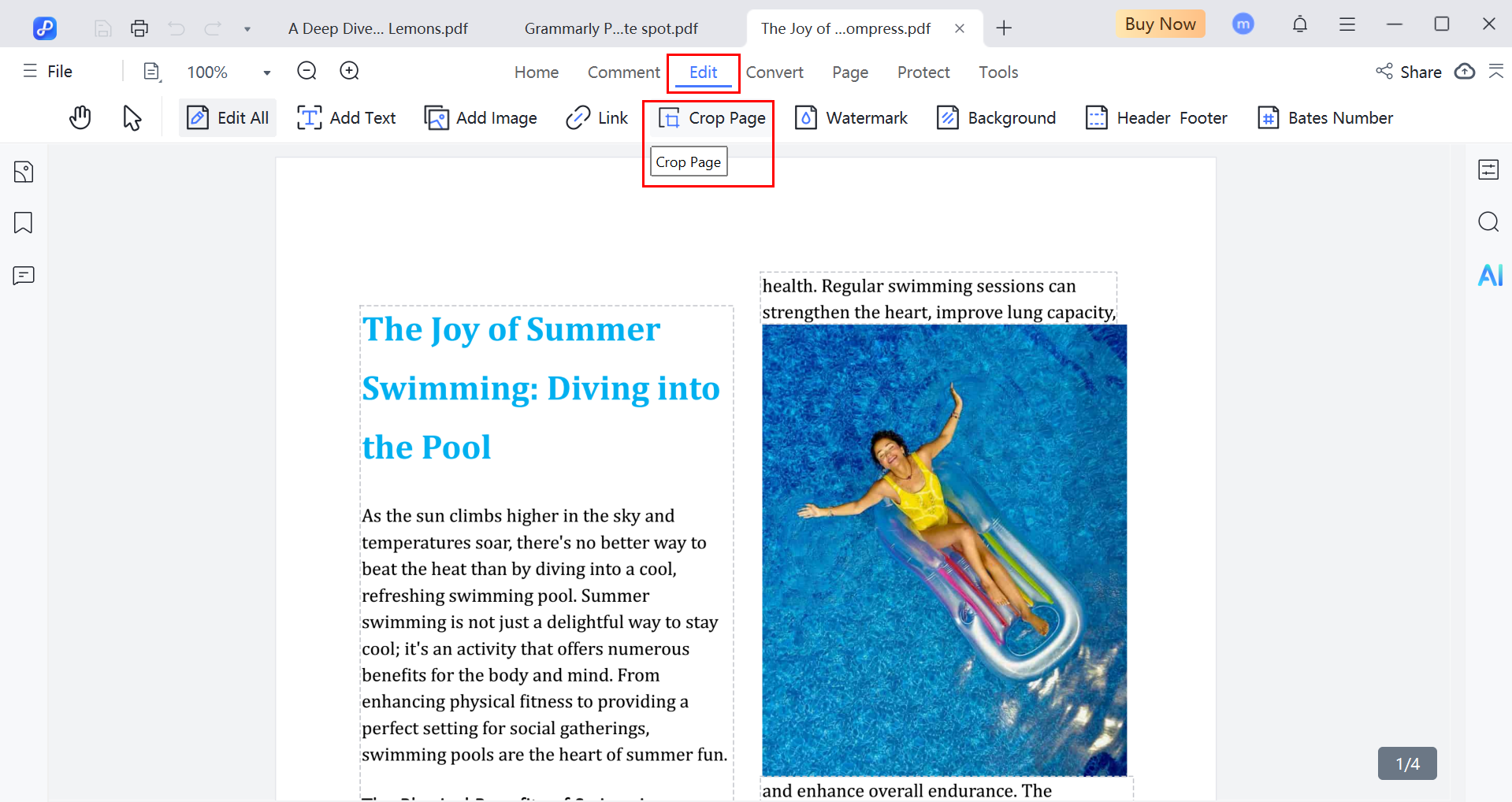Select the Hand pan tool

point(80,118)
